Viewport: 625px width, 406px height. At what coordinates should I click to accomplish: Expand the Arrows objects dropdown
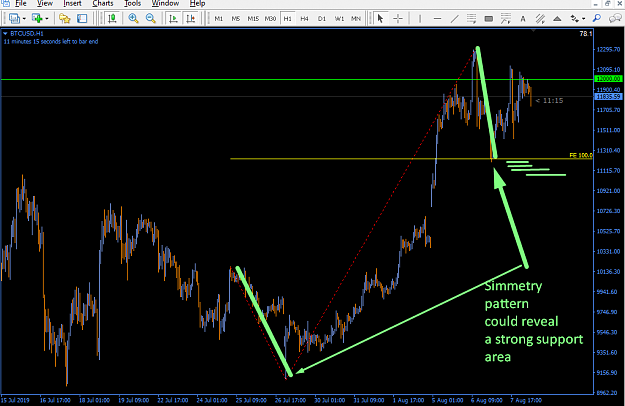coord(584,19)
